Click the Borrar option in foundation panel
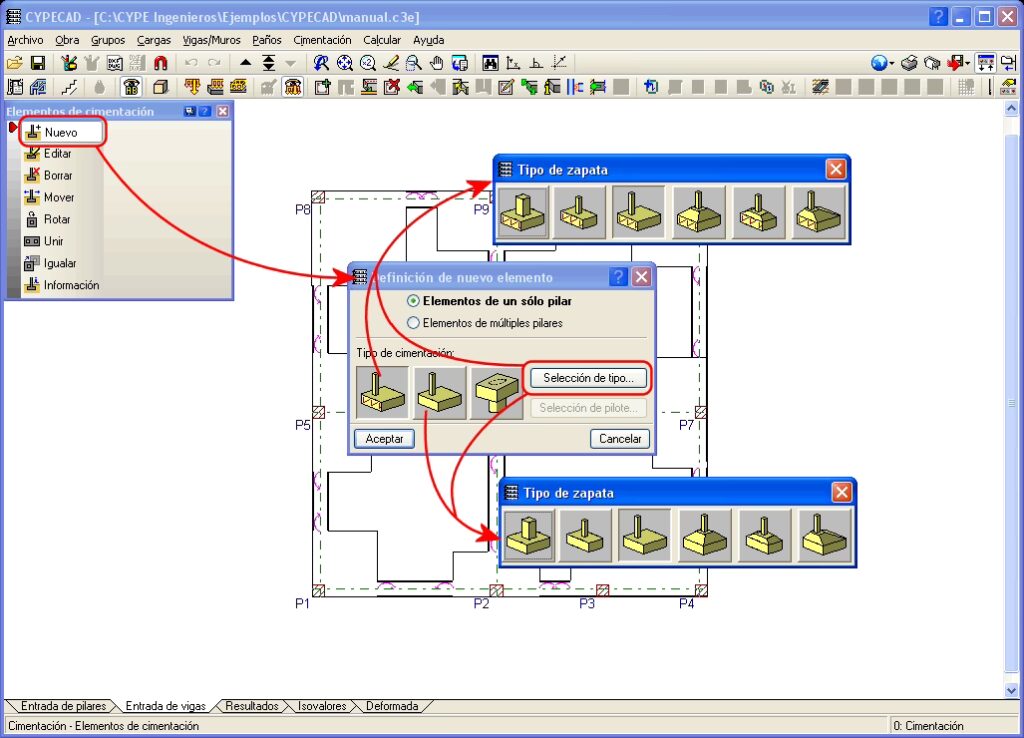1024x738 pixels. [58, 175]
